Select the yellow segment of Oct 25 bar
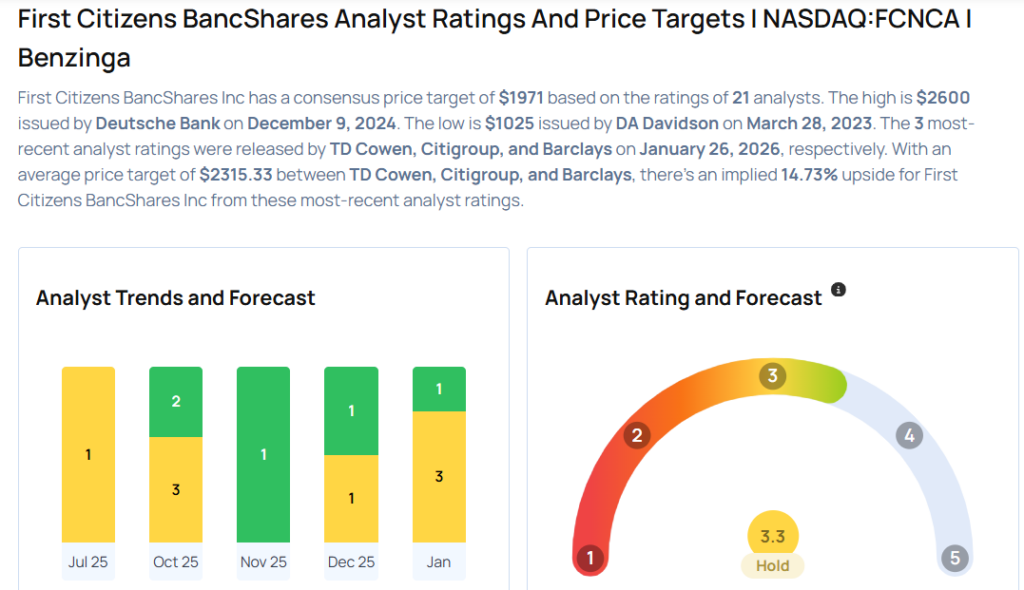The image size is (1024, 590). pos(176,489)
